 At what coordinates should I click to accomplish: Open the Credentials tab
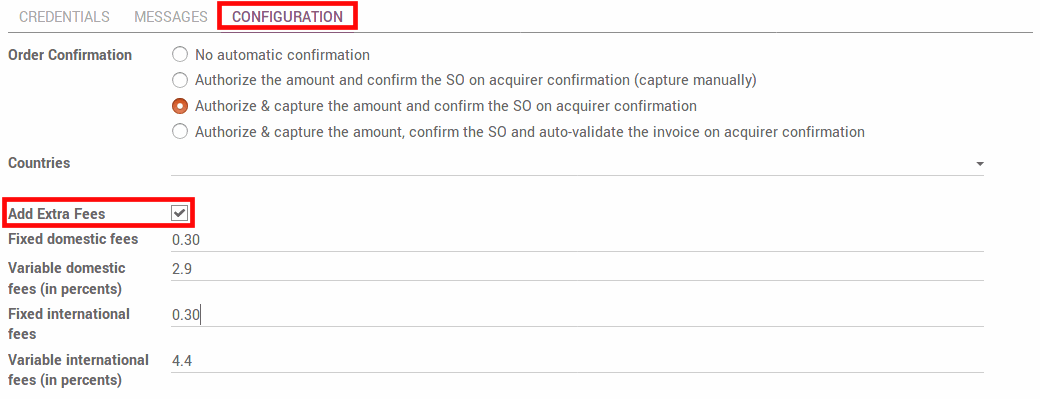(x=64, y=17)
